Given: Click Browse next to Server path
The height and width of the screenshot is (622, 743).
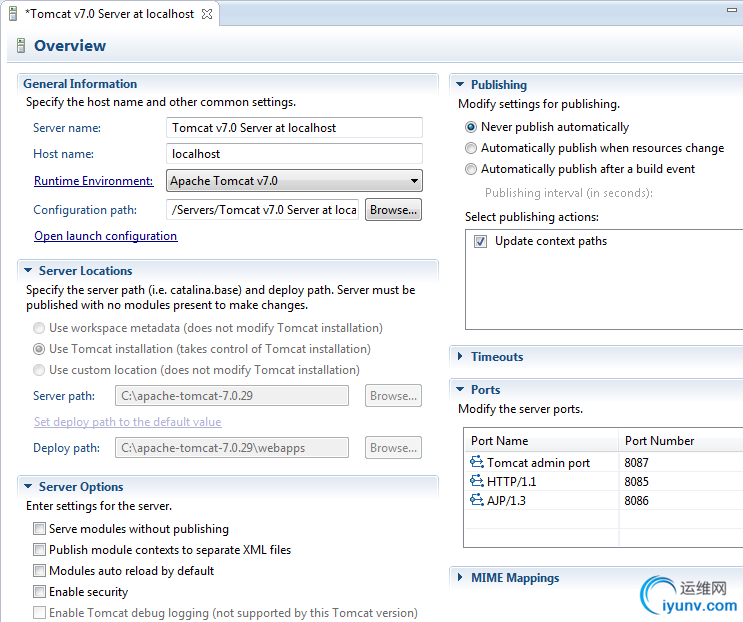Looking at the screenshot, I should tap(393, 396).
